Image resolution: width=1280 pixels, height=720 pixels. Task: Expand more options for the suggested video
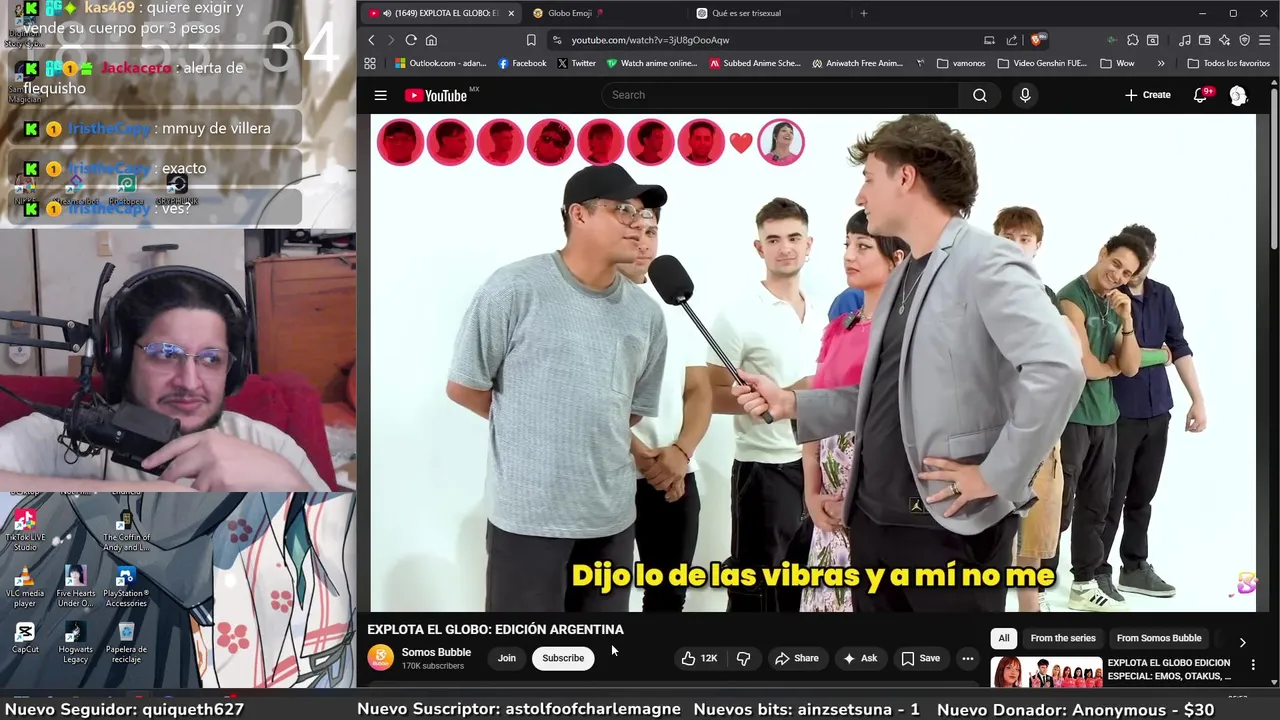1253,664
